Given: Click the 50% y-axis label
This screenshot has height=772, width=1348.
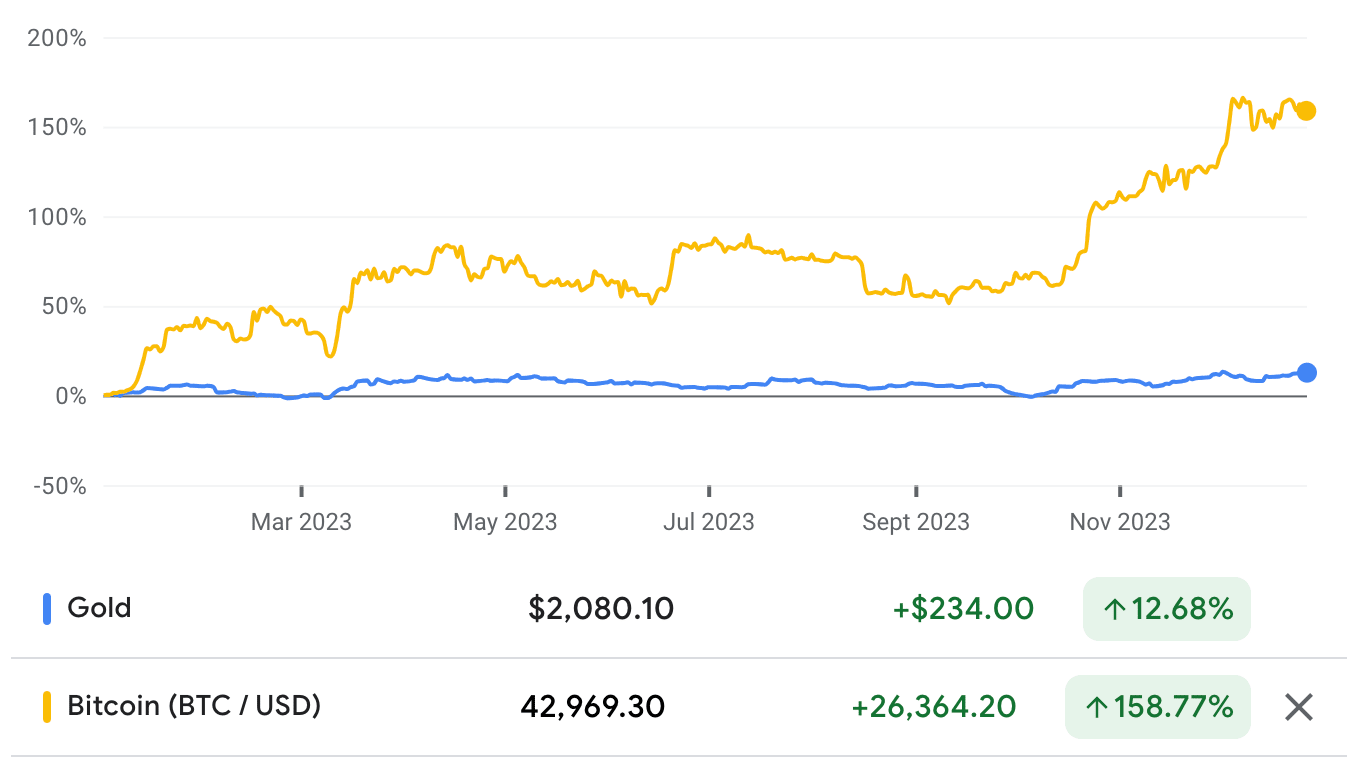Looking at the screenshot, I should [x=64, y=307].
